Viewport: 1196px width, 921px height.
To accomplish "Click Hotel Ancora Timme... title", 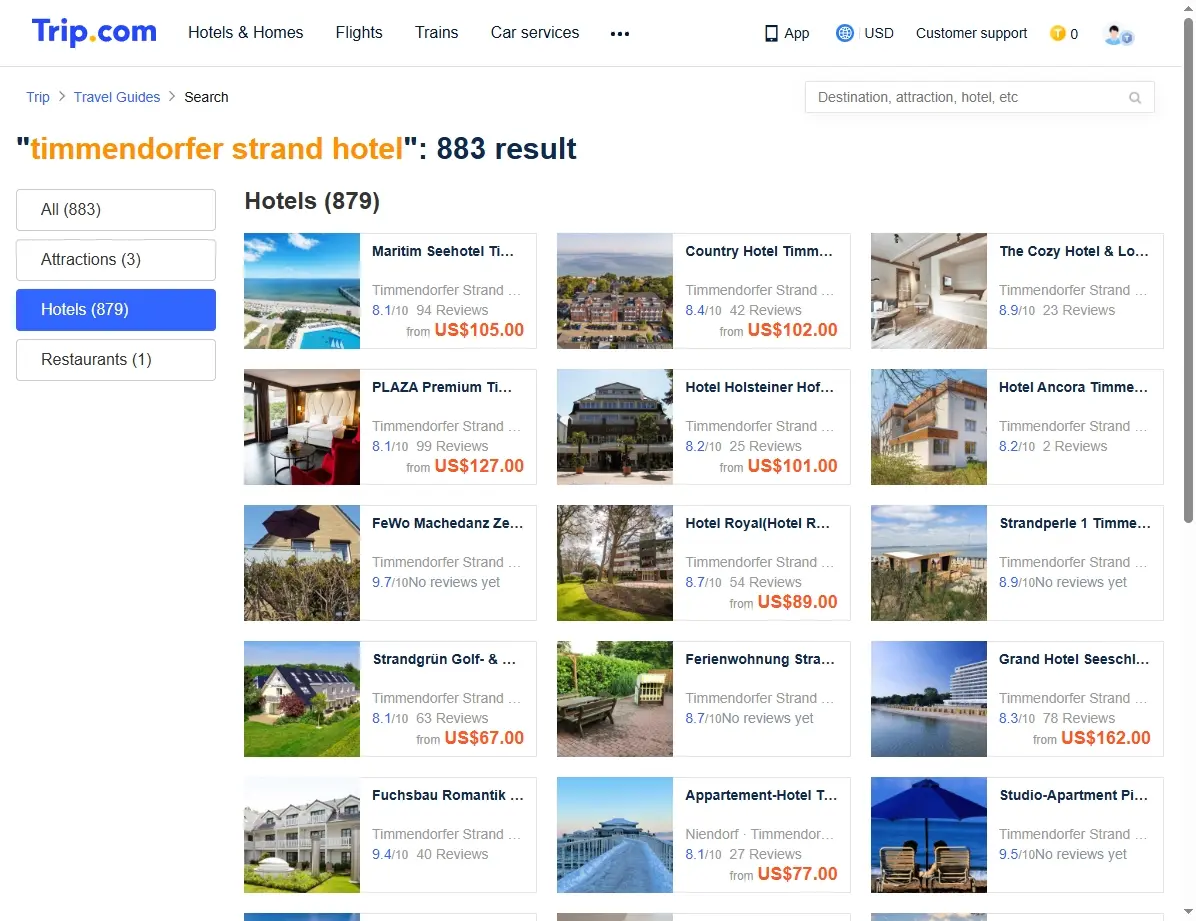I will point(1073,387).
